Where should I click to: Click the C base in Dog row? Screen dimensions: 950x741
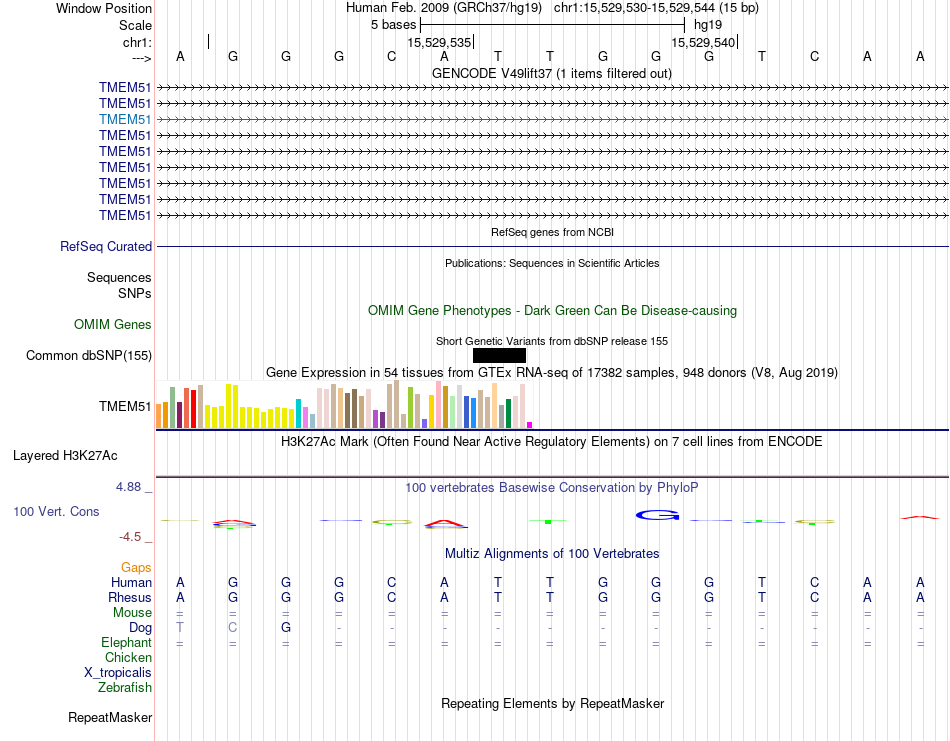(x=233, y=628)
